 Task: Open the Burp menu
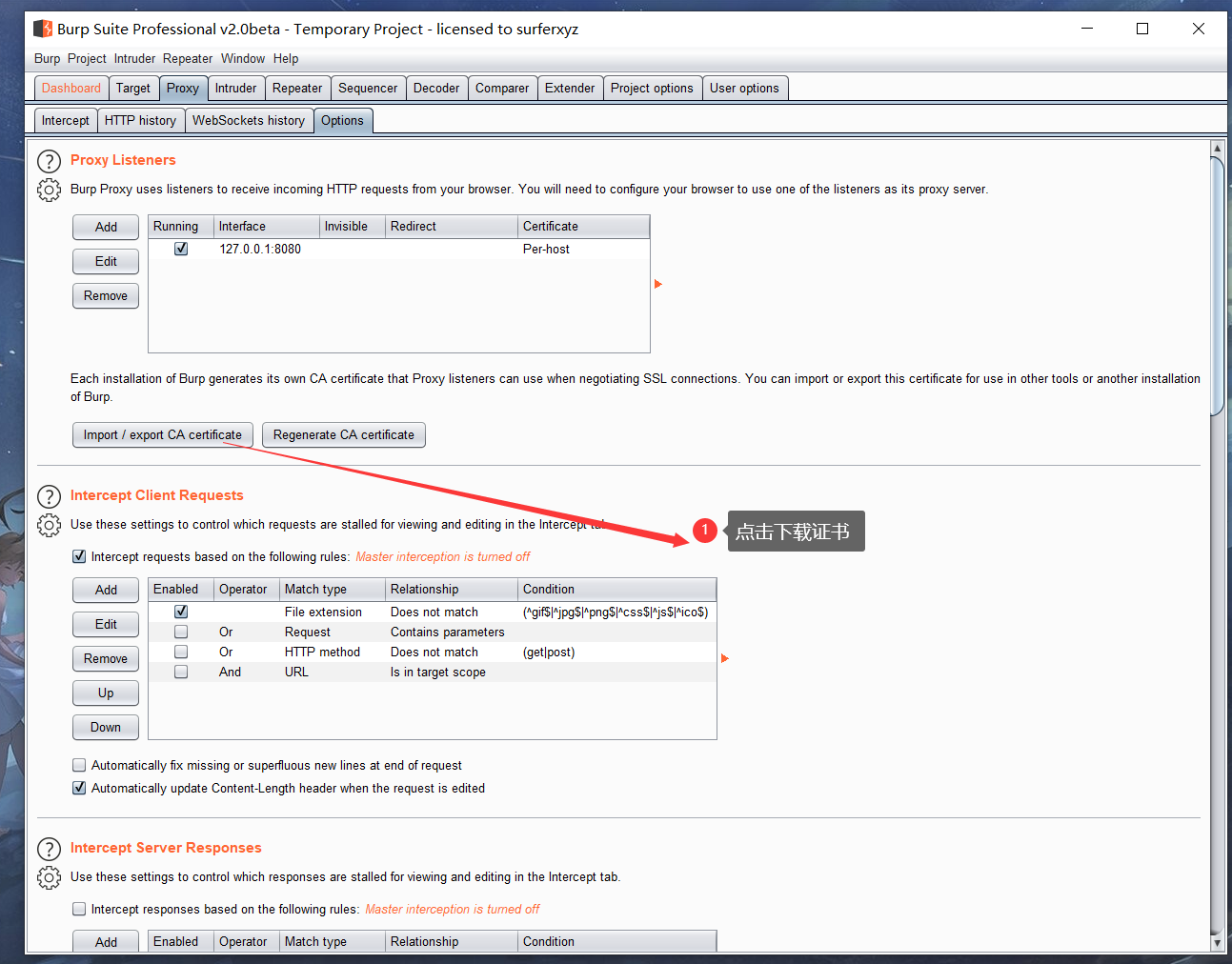(48, 58)
